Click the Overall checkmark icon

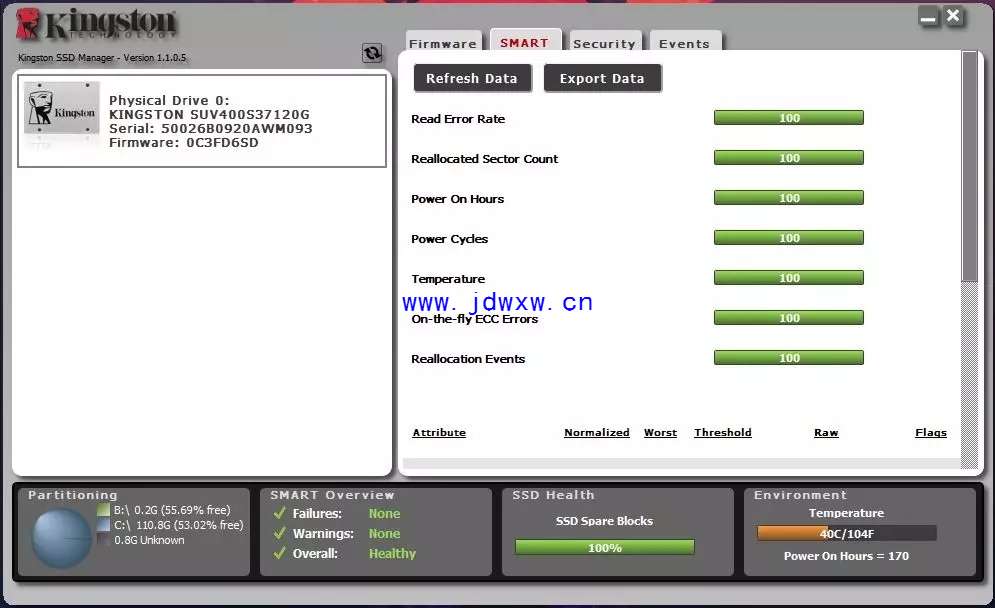pos(279,553)
